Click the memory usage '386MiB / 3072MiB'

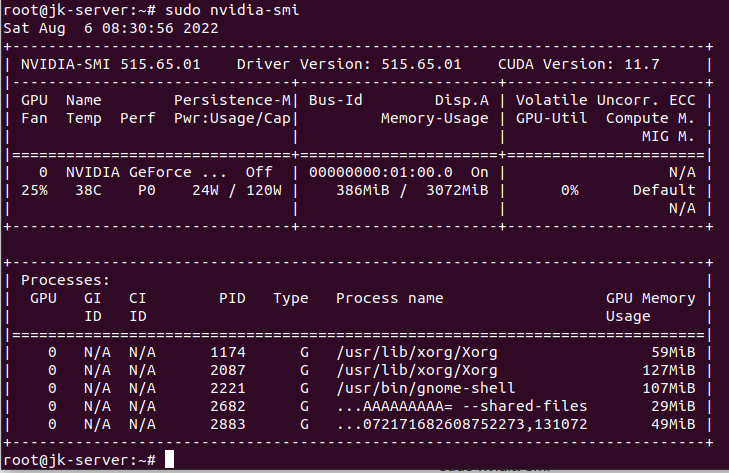(412, 190)
